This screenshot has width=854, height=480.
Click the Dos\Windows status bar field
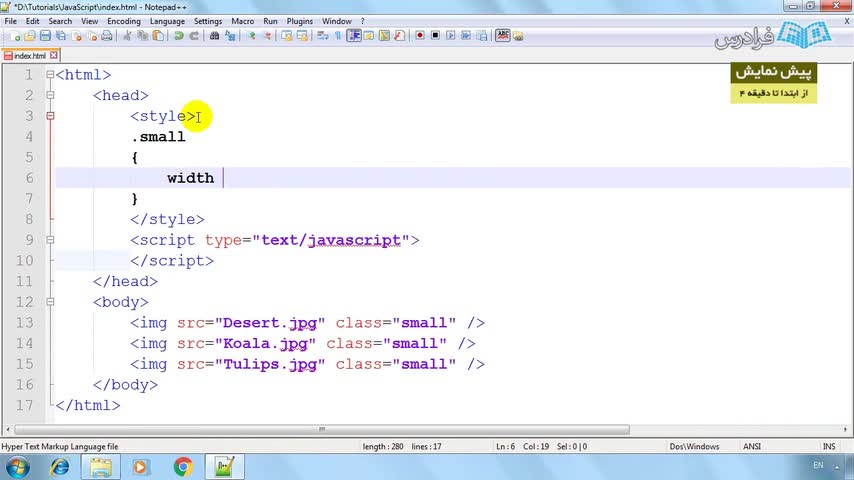(x=694, y=446)
